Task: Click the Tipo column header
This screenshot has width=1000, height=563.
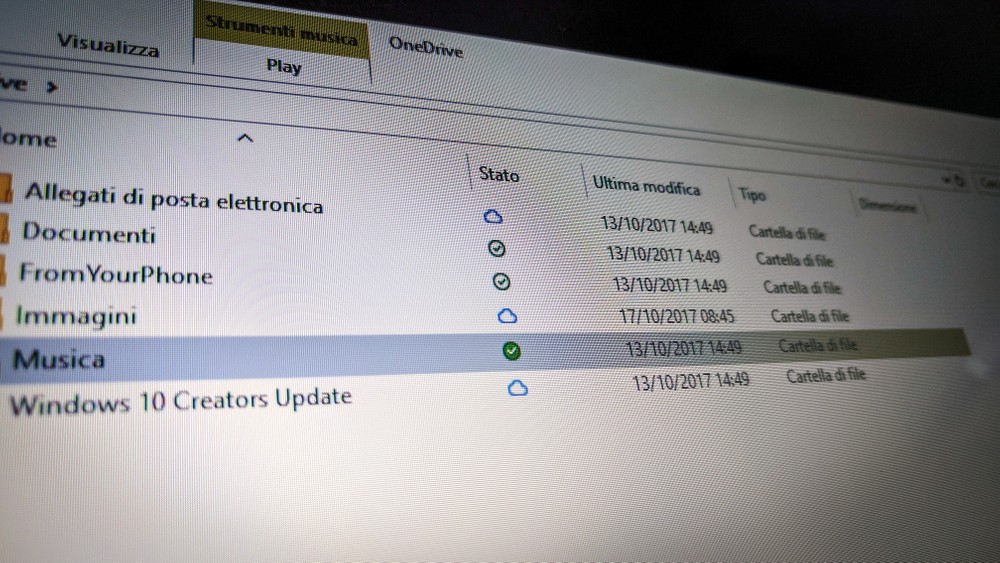Action: (x=752, y=194)
